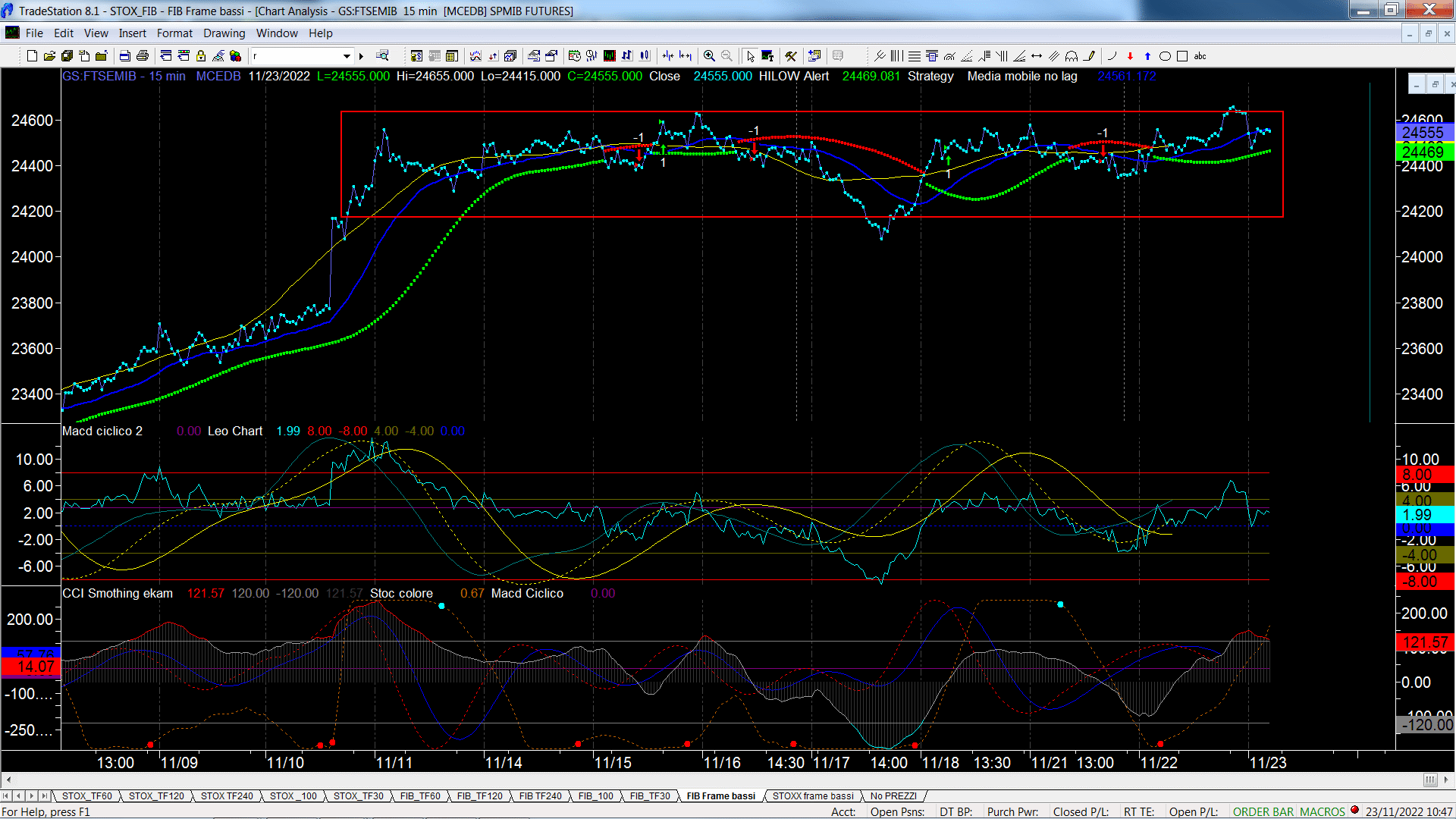Click the horizontal scrollbar thumb
The width and height of the screenshot is (1456, 819).
(x=1430, y=780)
